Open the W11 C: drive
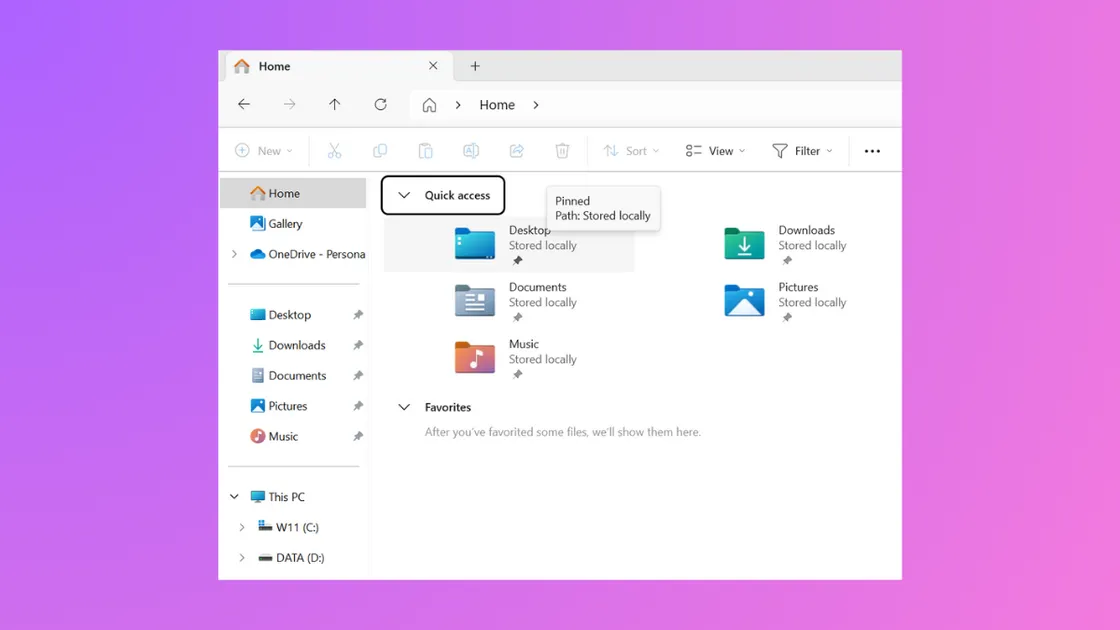 [x=295, y=527]
